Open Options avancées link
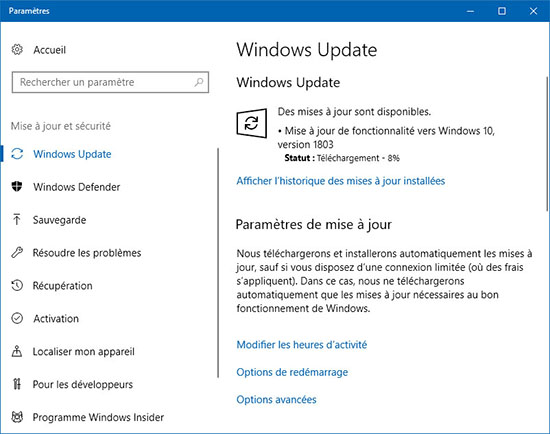Screen dimensions: 550x434 (x=276, y=399)
